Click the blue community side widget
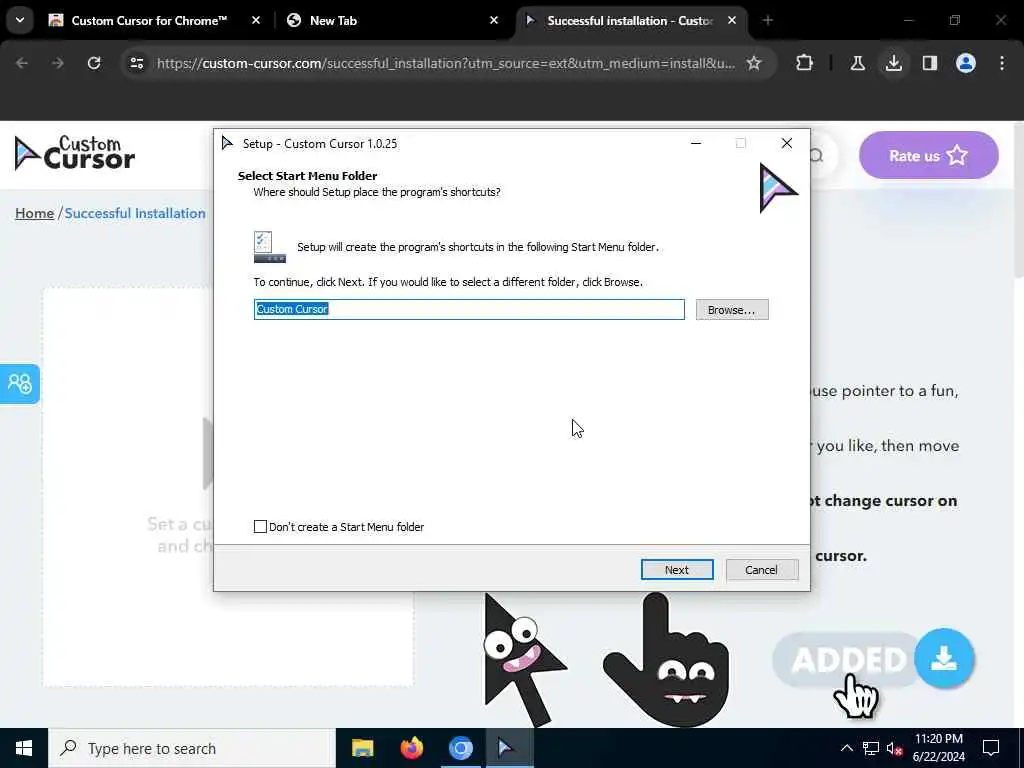Screen dimensions: 1024x768 20,384
